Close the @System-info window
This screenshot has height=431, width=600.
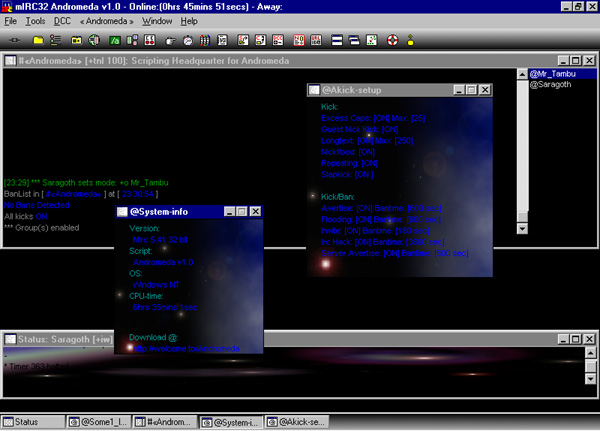255,212
